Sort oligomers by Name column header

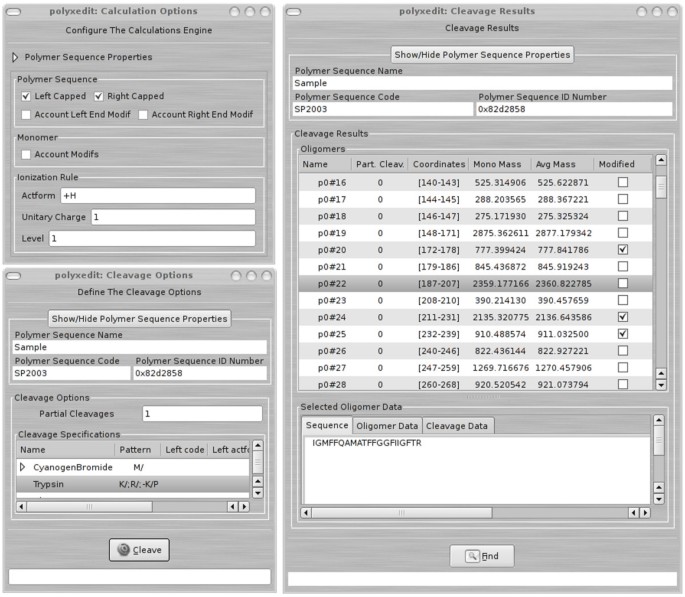tap(325, 164)
